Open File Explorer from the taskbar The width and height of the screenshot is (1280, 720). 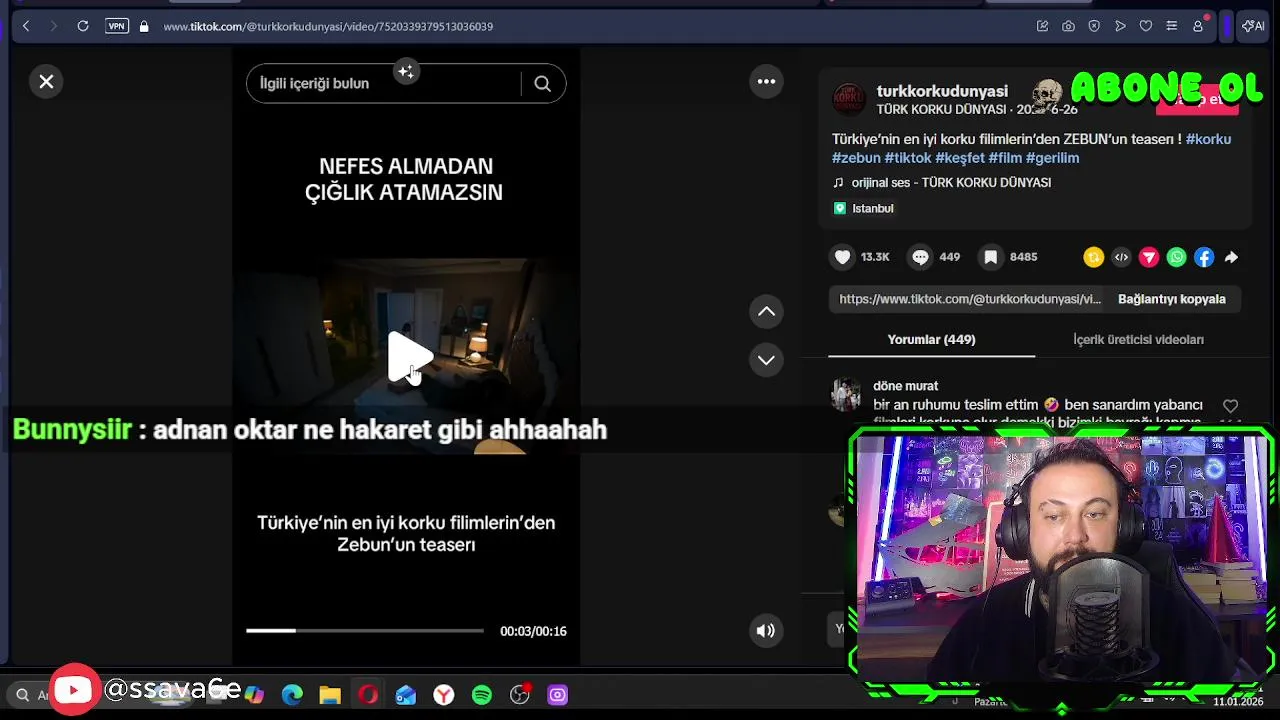330,695
